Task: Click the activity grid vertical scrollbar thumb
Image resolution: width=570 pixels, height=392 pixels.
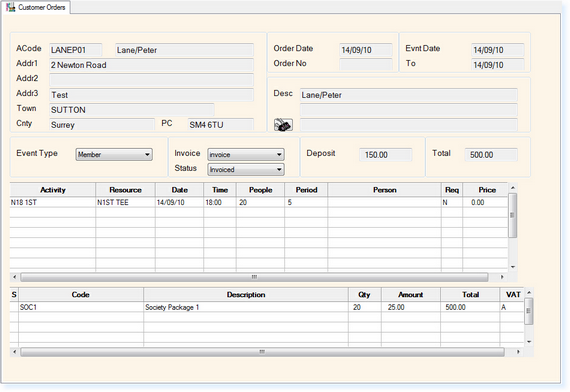Action: click(512, 215)
